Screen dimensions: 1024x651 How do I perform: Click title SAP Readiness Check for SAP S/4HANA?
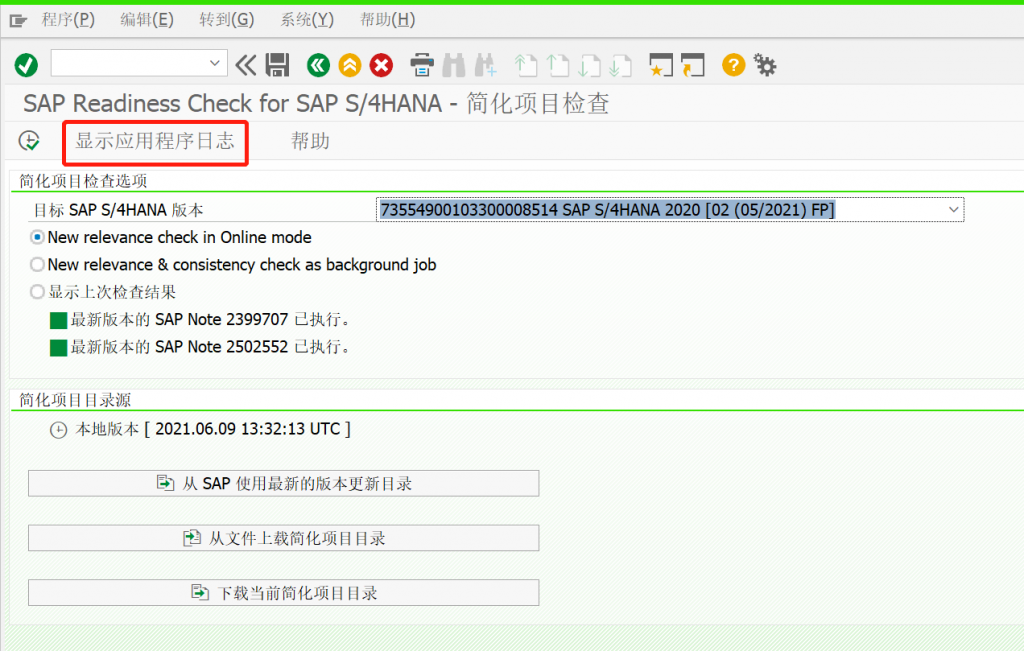(232, 104)
